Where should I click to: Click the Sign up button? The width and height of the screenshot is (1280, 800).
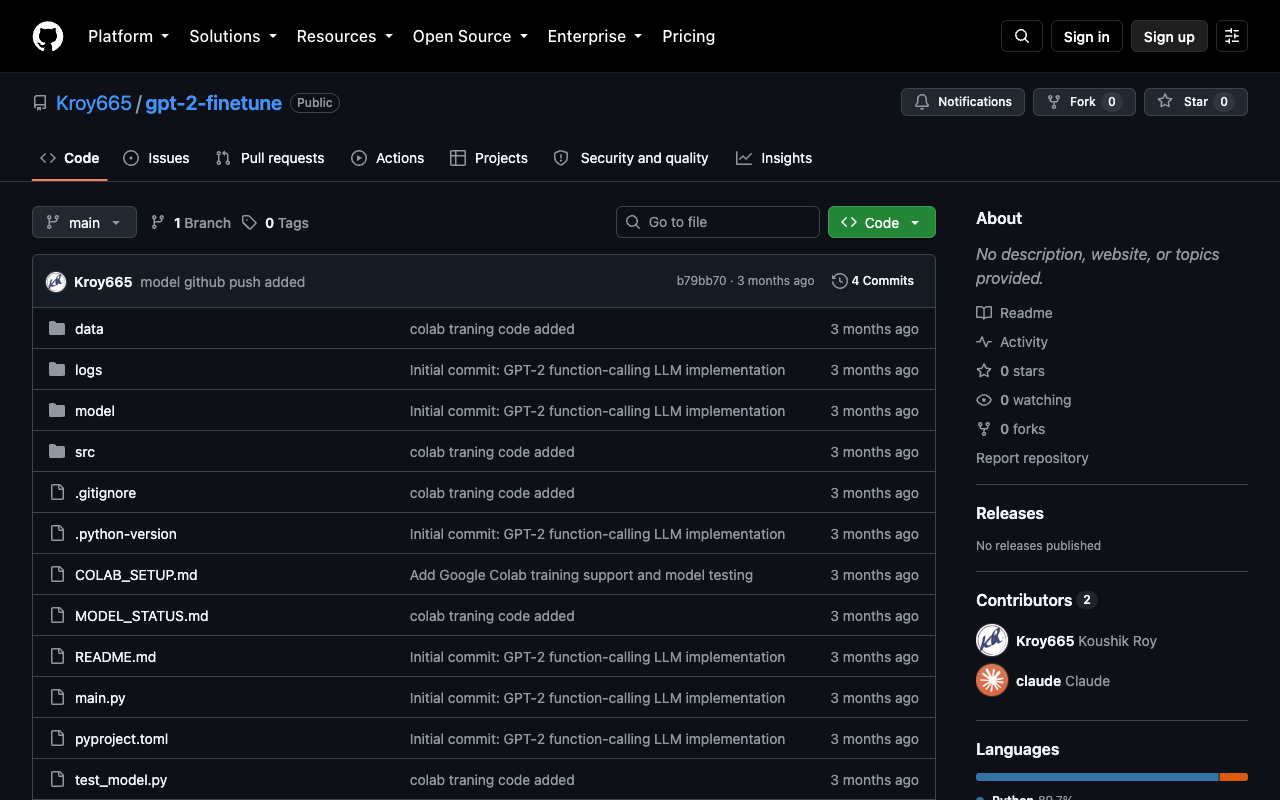pyautogui.click(x=1169, y=36)
